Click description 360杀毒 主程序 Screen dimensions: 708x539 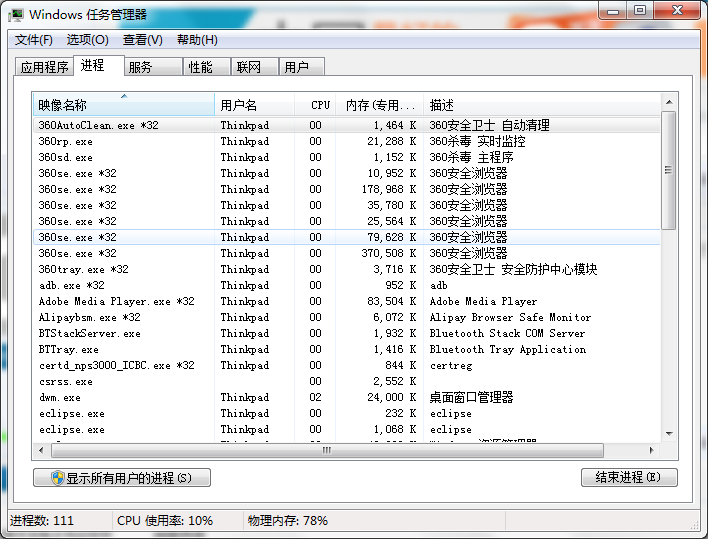(x=471, y=157)
